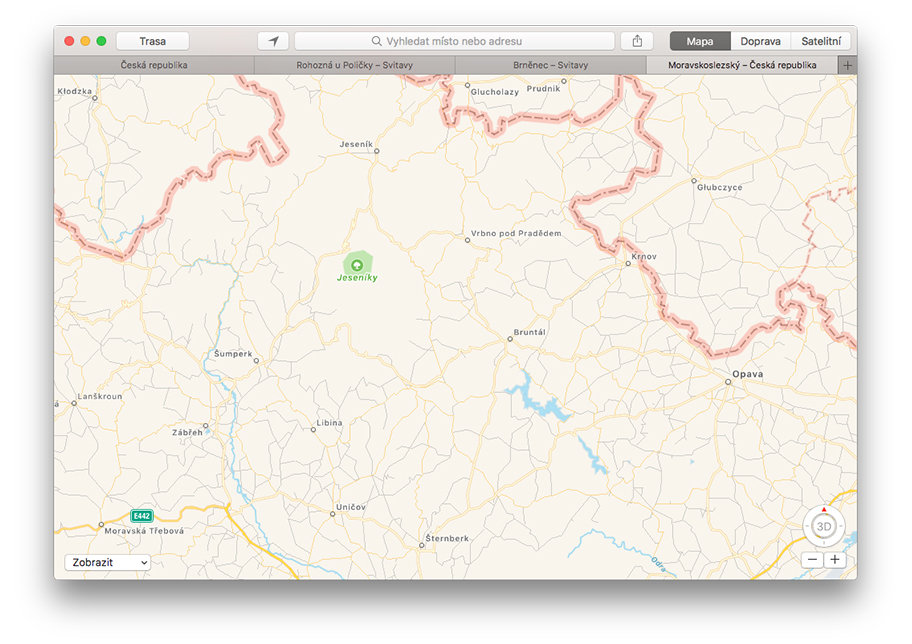
Task: Switch to Doprava view
Action: [x=760, y=41]
